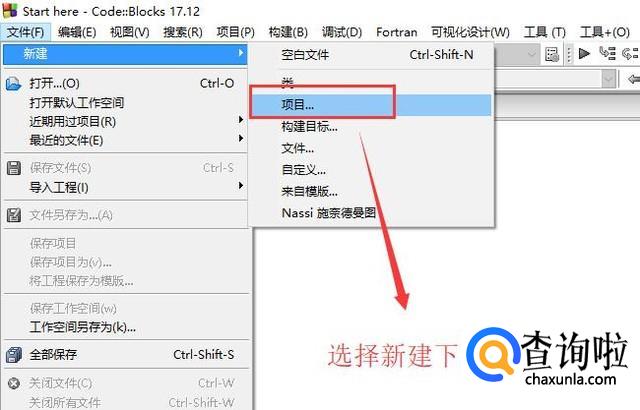
Task: Click the toolbar icon left of Run arrow
Action: (551, 54)
